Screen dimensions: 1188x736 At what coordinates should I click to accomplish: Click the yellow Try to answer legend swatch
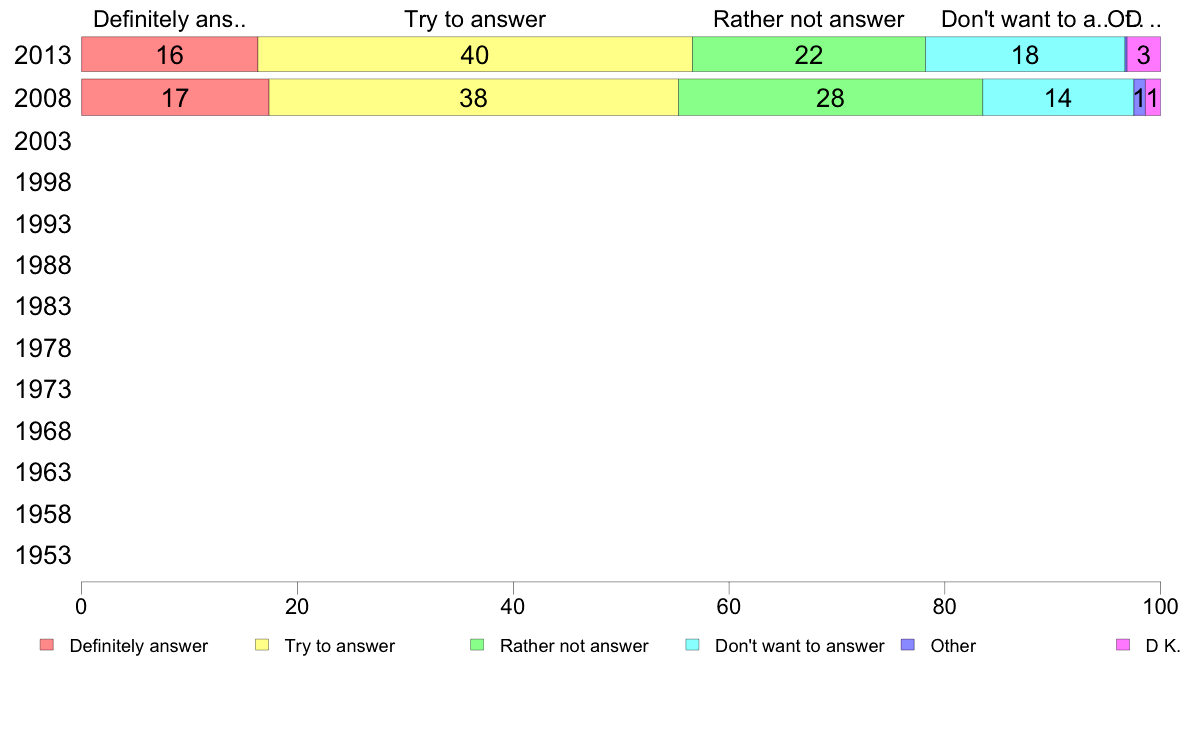click(x=262, y=645)
